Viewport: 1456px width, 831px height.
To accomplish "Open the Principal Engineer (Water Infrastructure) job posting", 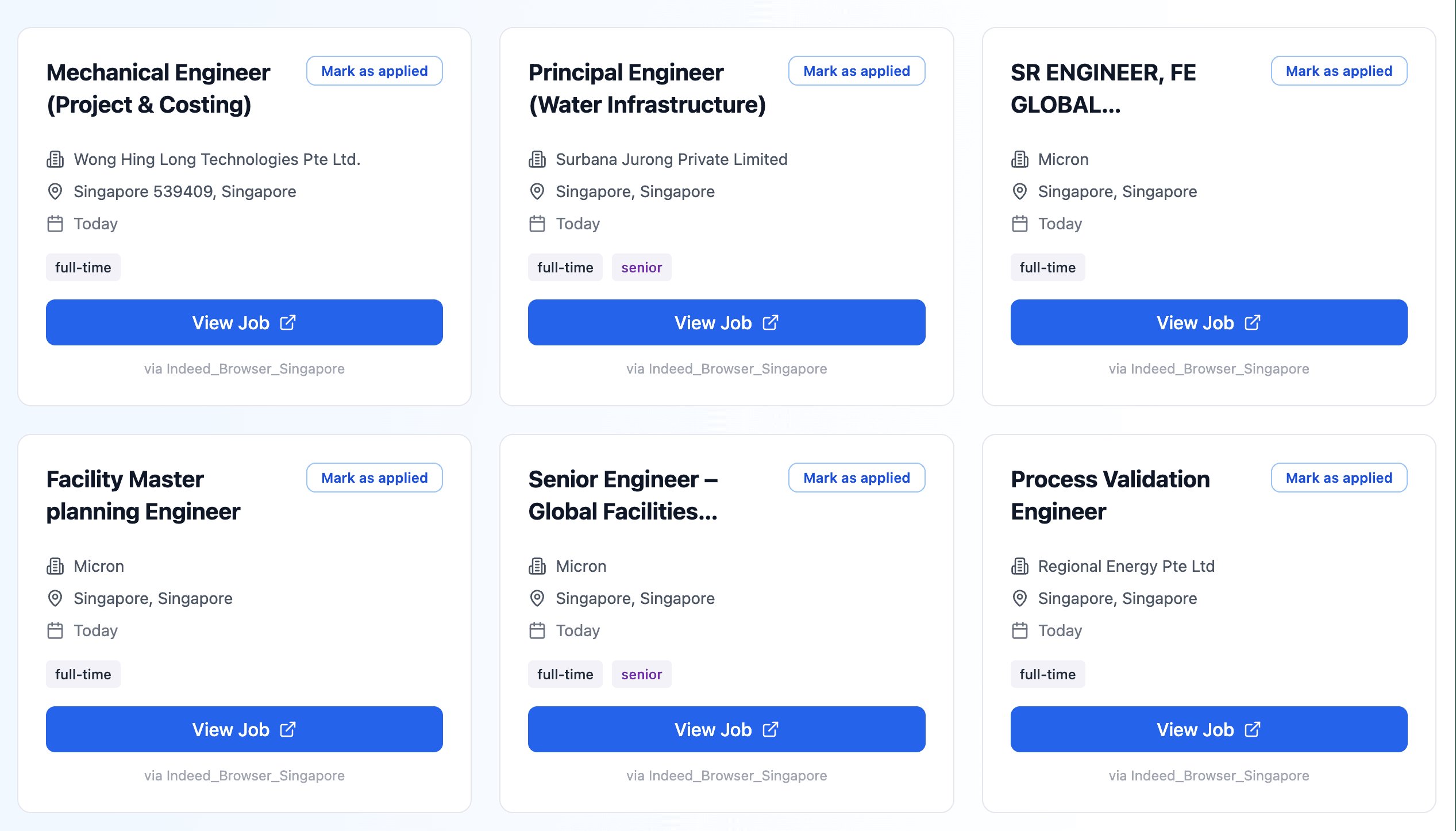I will pos(726,322).
